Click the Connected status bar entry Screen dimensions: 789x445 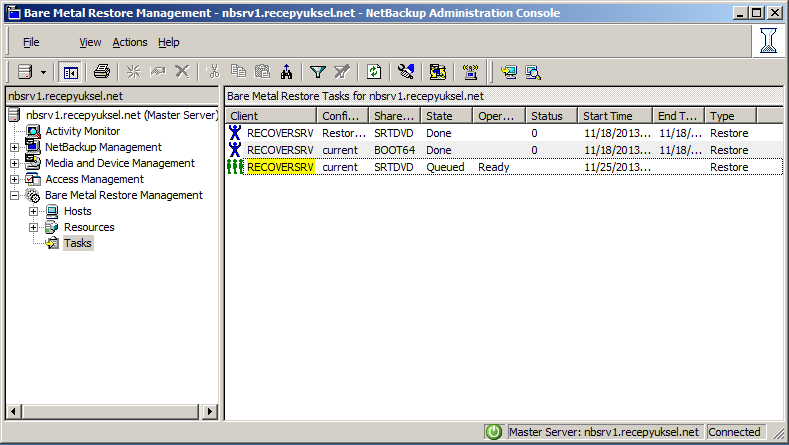pyautogui.click(x=734, y=432)
